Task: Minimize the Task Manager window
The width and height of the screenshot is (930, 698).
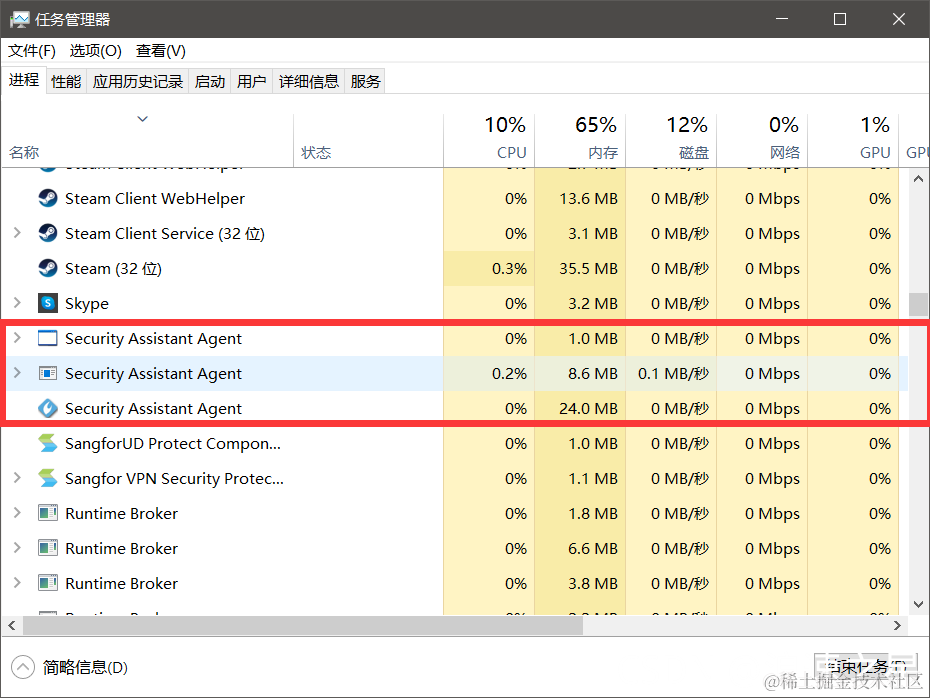Action: pos(782,19)
